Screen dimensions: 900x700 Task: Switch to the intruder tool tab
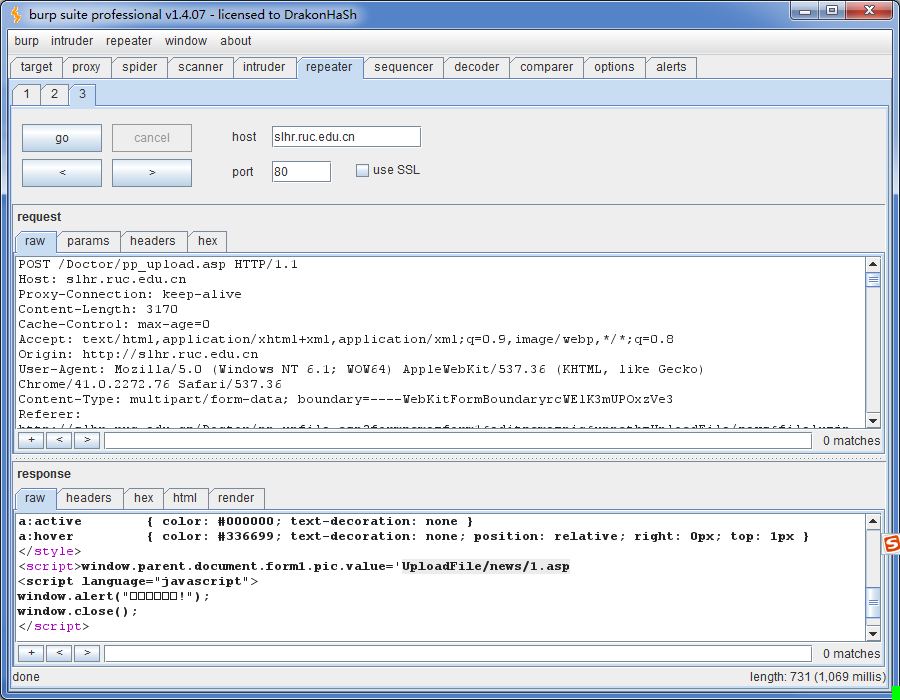(264, 67)
